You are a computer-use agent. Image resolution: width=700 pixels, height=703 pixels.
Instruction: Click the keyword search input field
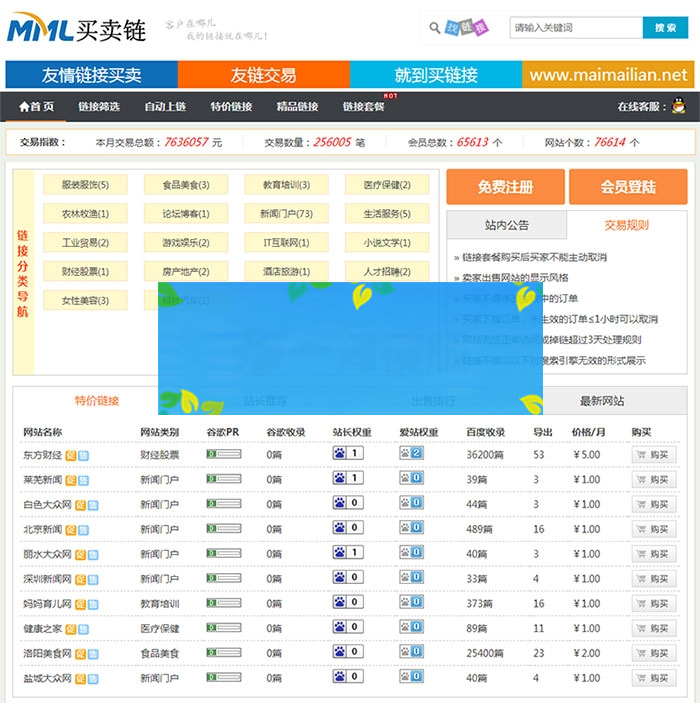click(x=575, y=28)
